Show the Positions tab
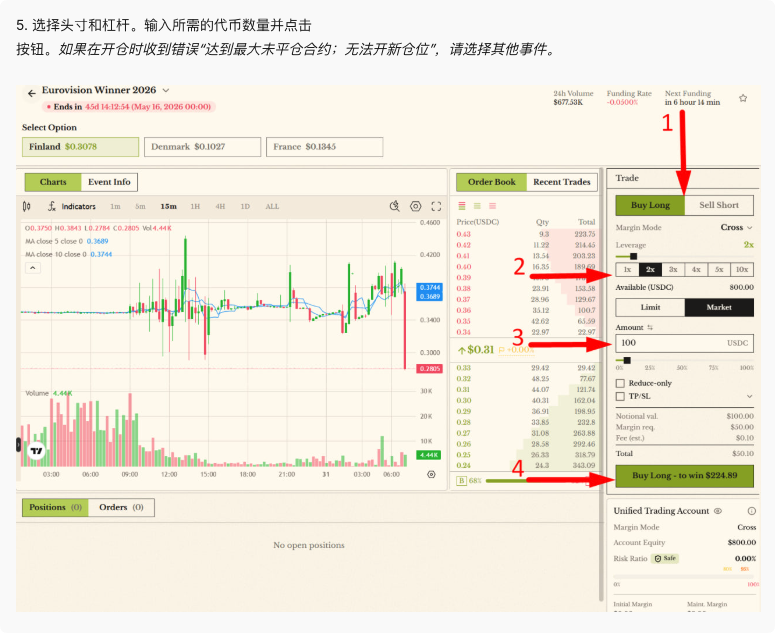 55,507
